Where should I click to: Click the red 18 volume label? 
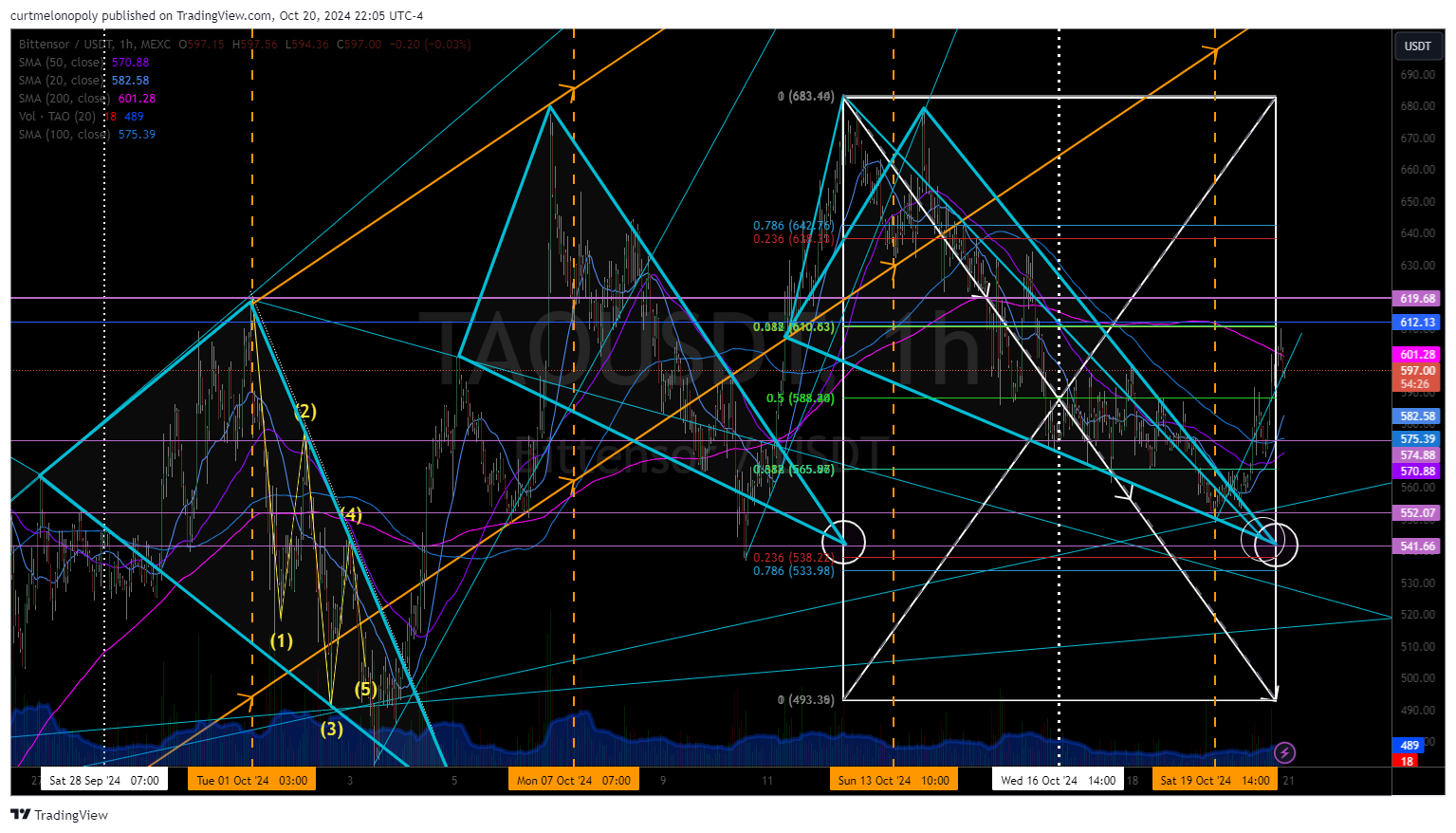[x=1407, y=761]
